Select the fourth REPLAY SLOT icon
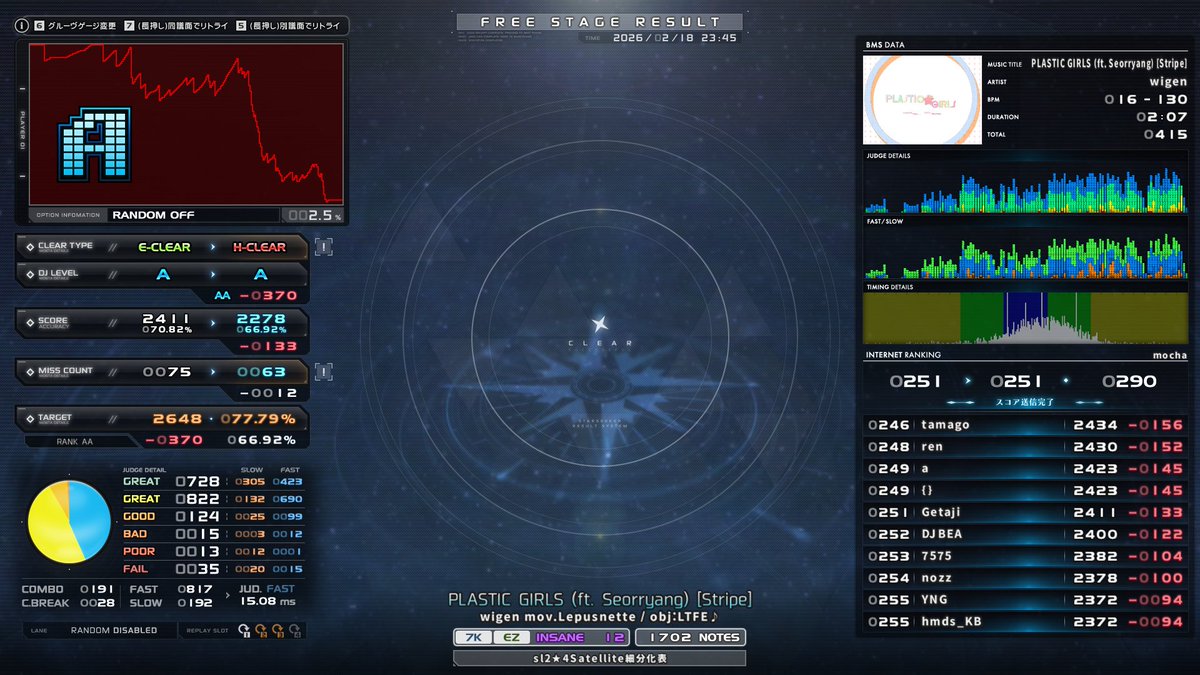The height and width of the screenshot is (675, 1200). (x=298, y=630)
